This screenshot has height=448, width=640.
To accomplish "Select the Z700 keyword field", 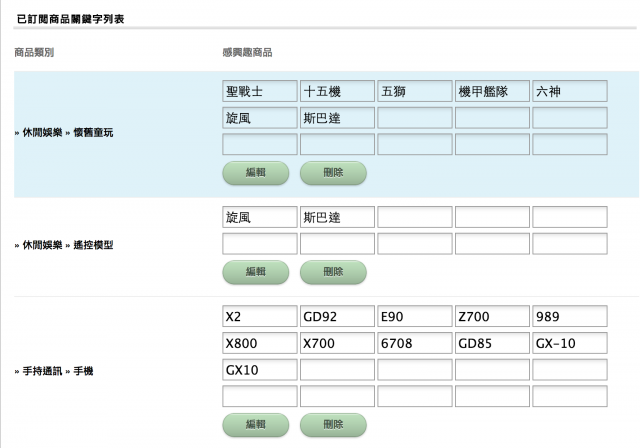I will click(x=492, y=316).
